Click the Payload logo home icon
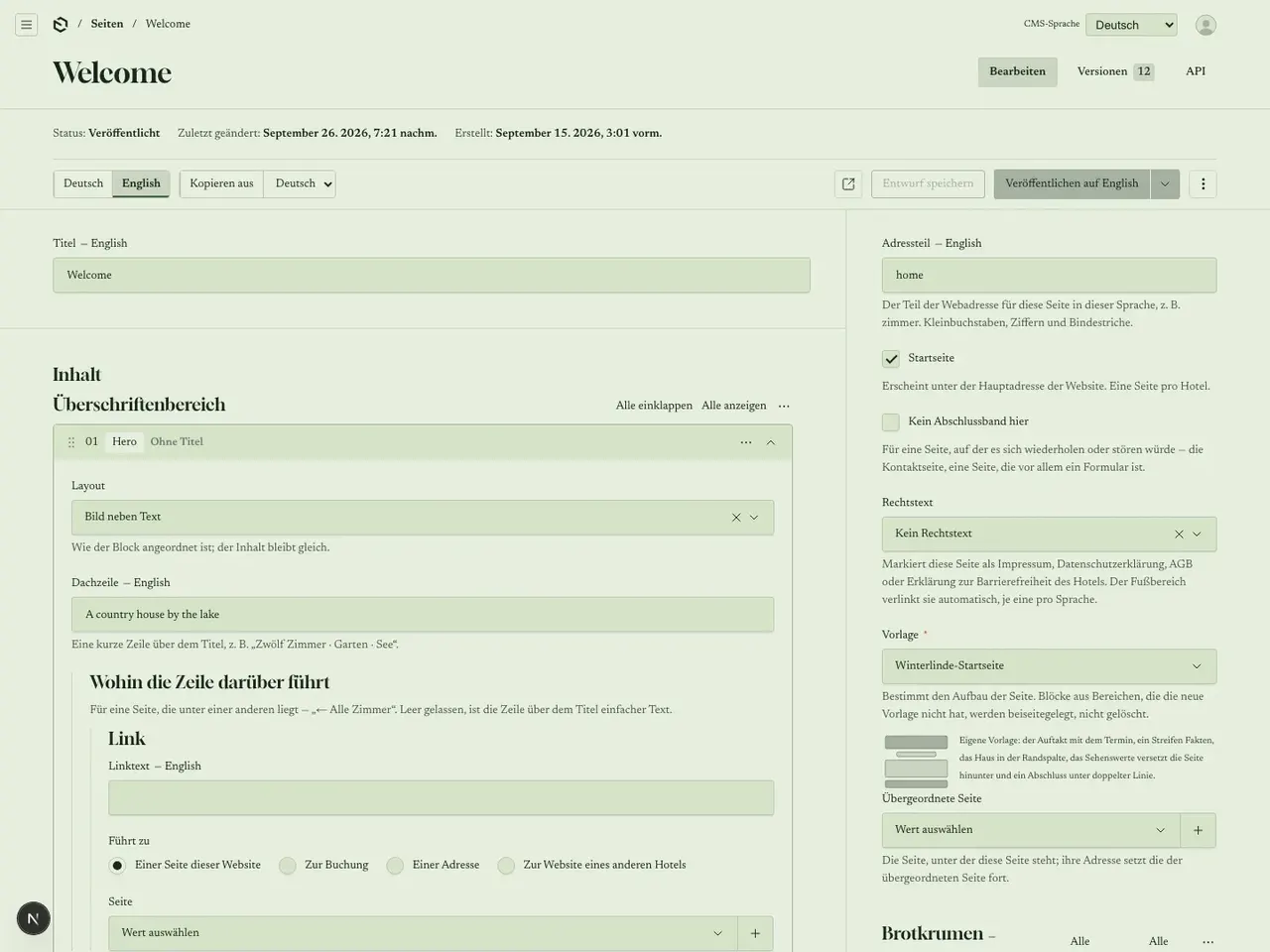Screen dimensions: 1270x952 point(61,24)
